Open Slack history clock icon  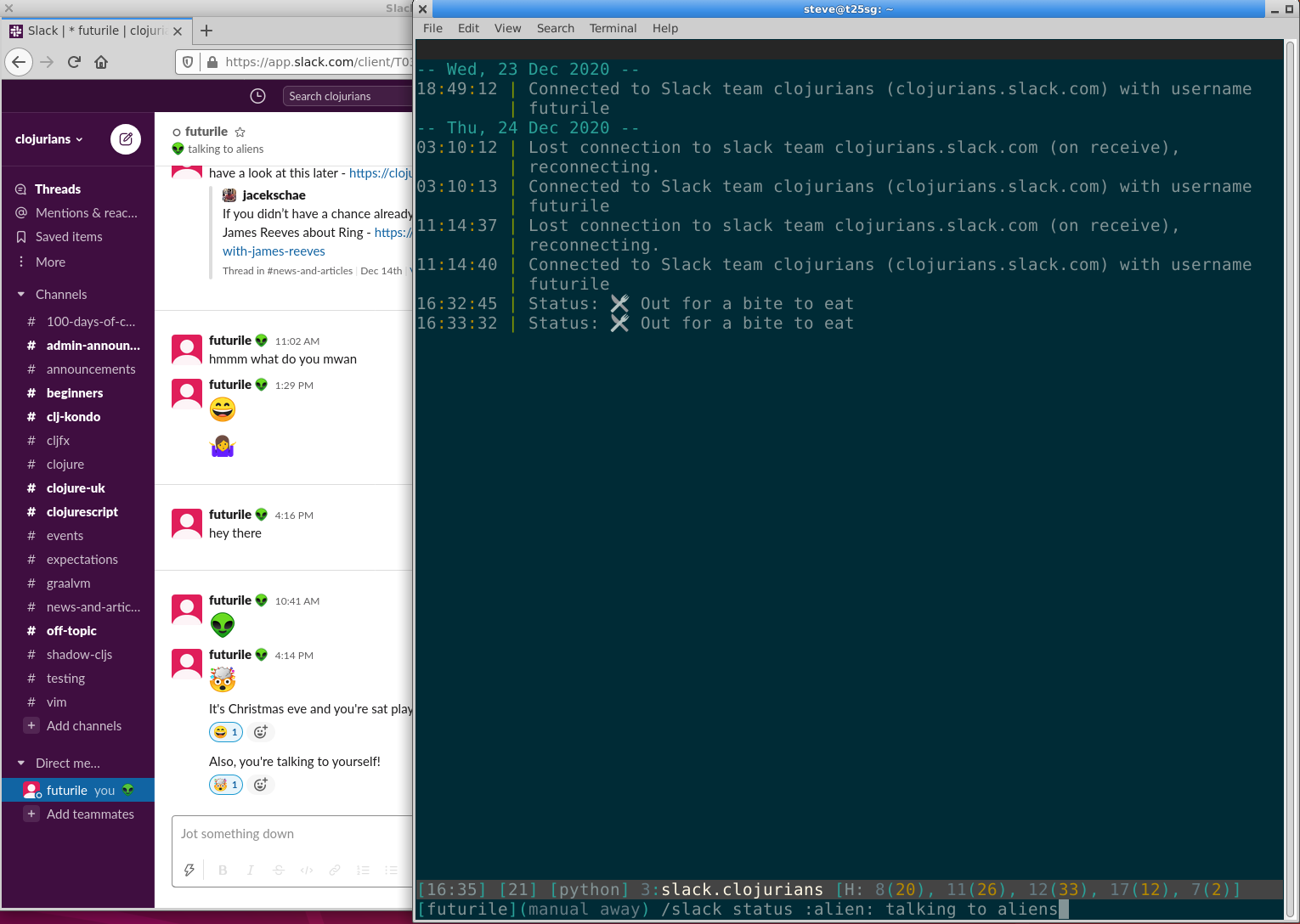pyautogui.click(x=257, y=96)
